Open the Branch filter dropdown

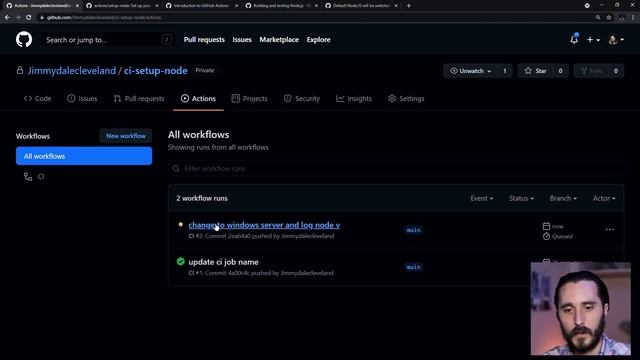pyautogui.click(x=563, y=198)
